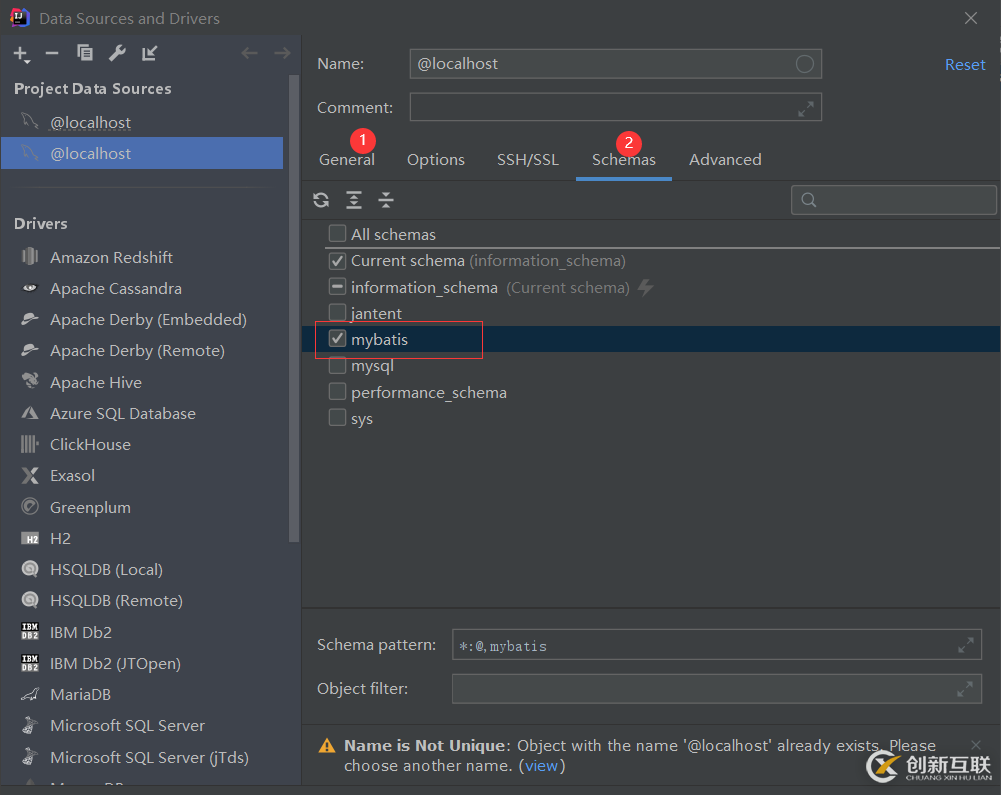This screenshot has height=795, width=1001.
Task: Uncheck the mybatis schema checkbox
Action: point(337,339)
